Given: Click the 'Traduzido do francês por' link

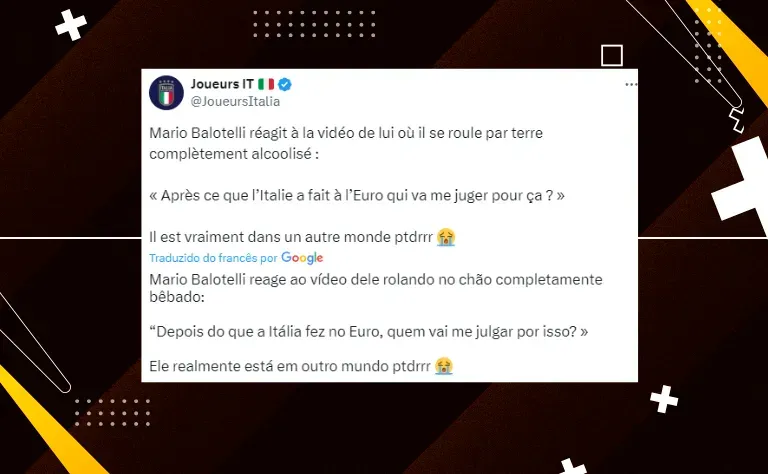Looking at the screenshot, I should pyautogui.click(x=213, y=258).
